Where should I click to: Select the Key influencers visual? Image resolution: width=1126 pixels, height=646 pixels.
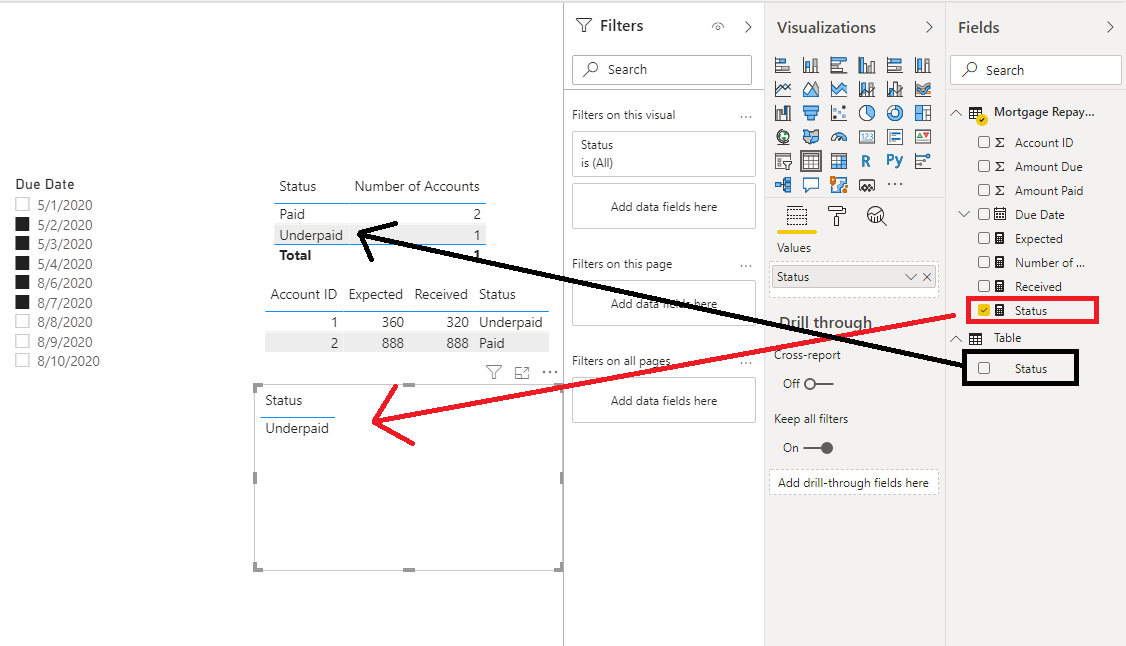[923, 161]
